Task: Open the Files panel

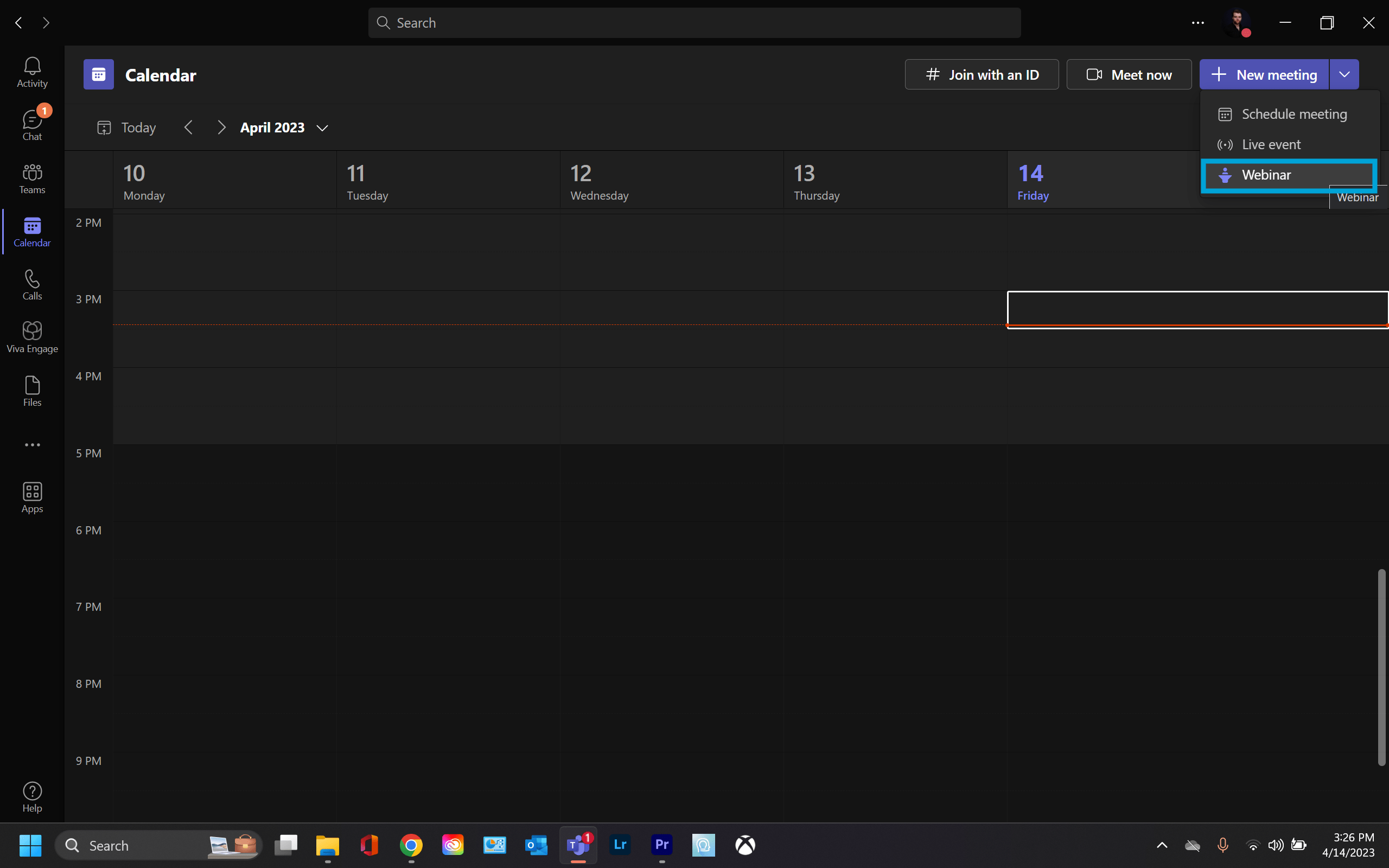Action: click(31, 390)
